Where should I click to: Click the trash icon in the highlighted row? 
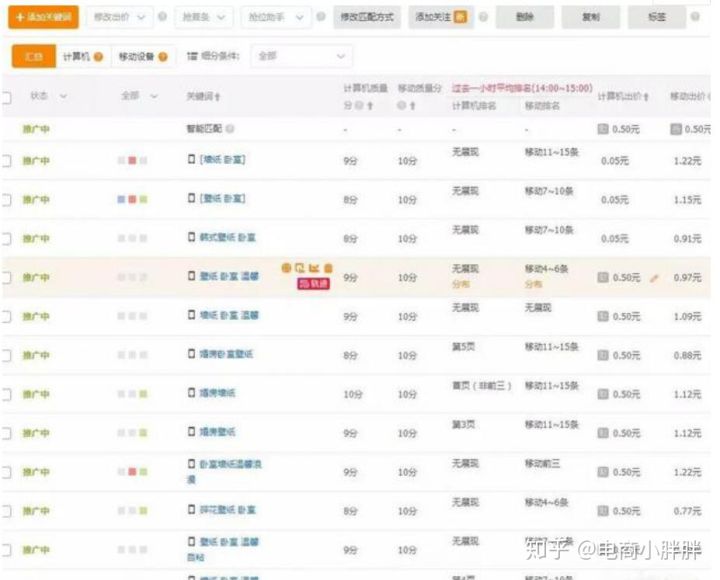[x=328, y=268]
